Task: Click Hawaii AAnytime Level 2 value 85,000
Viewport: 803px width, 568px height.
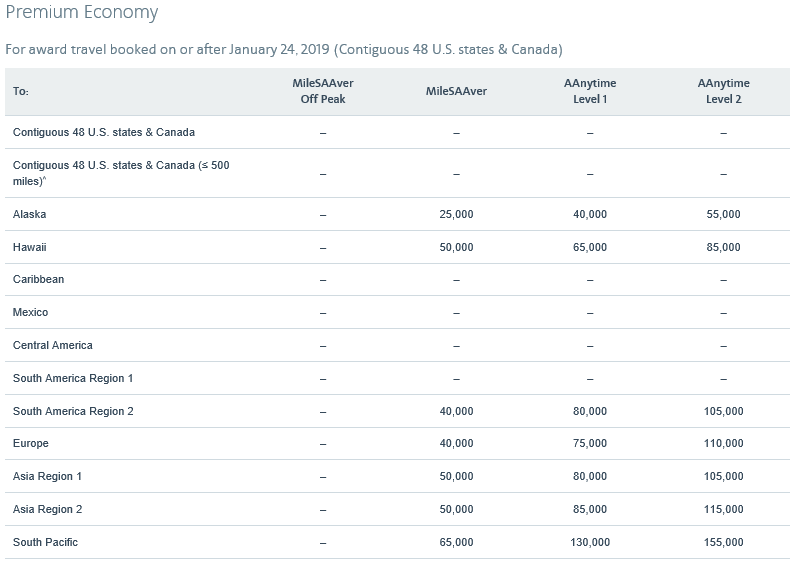Action: point(723,247)
